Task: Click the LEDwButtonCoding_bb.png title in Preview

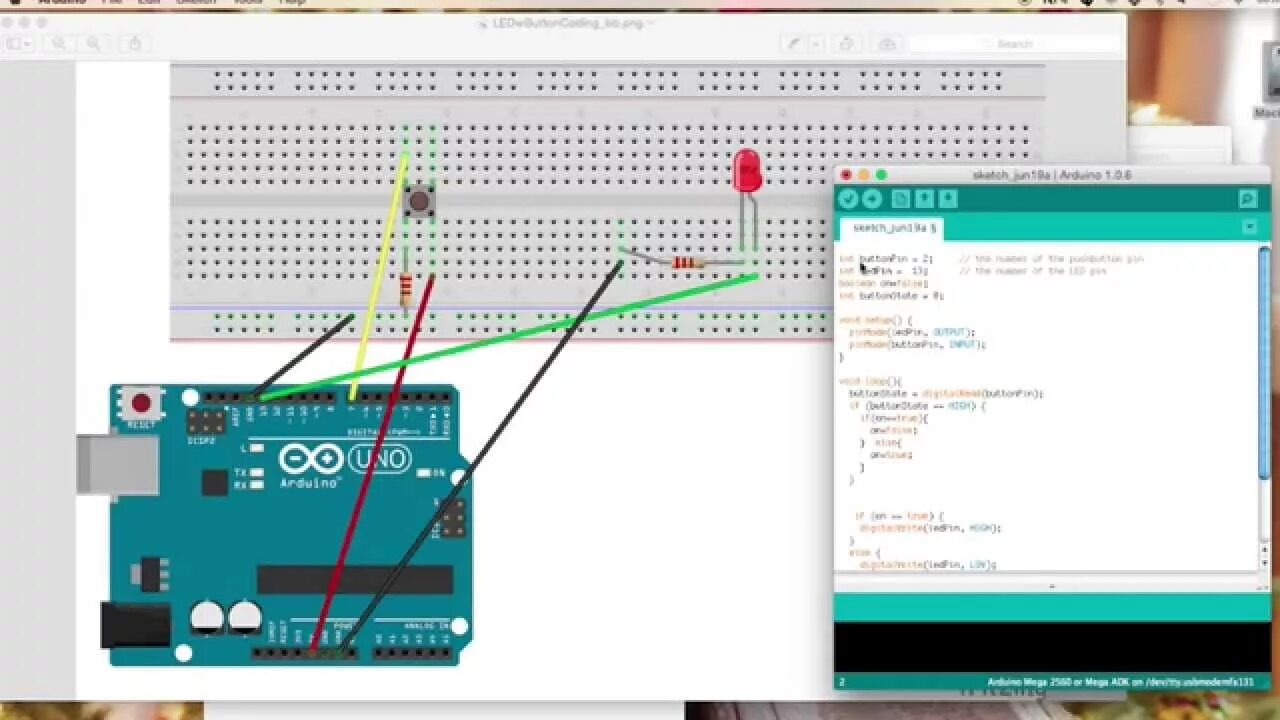Action: (x=567, y=22)
